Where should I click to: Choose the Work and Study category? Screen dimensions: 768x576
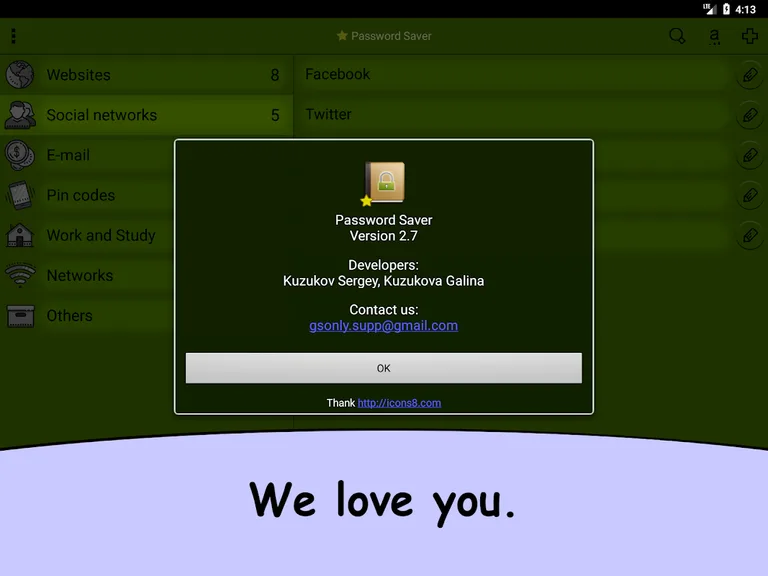[87, 235]
